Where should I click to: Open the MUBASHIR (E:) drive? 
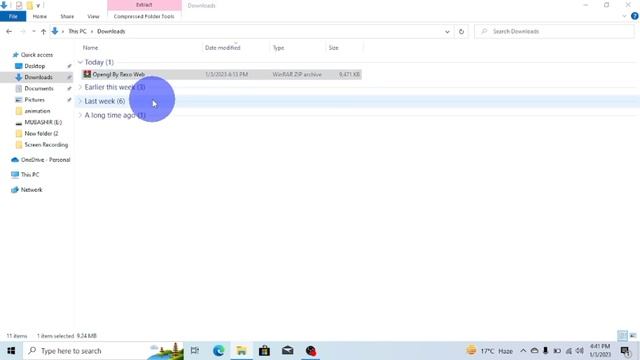coord(43,122)
